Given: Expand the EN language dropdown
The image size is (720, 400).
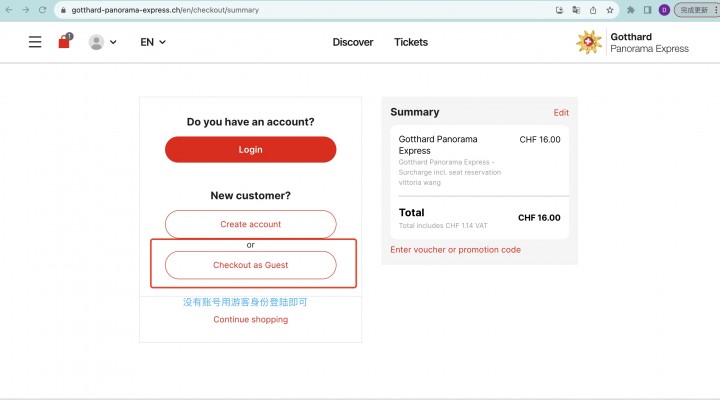Looking at the screenshot, I should point(153,42).
